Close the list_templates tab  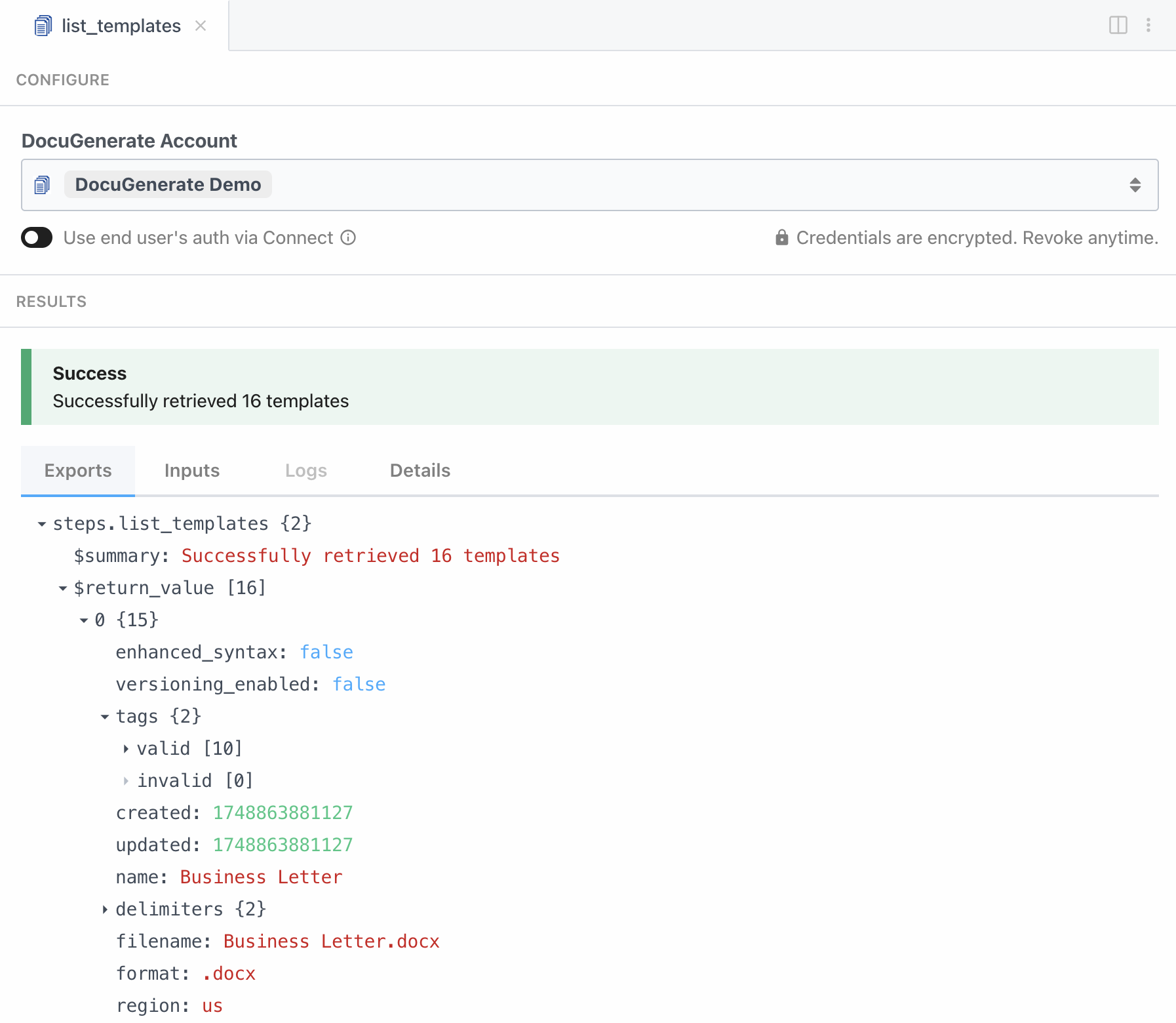pos(201,26)
